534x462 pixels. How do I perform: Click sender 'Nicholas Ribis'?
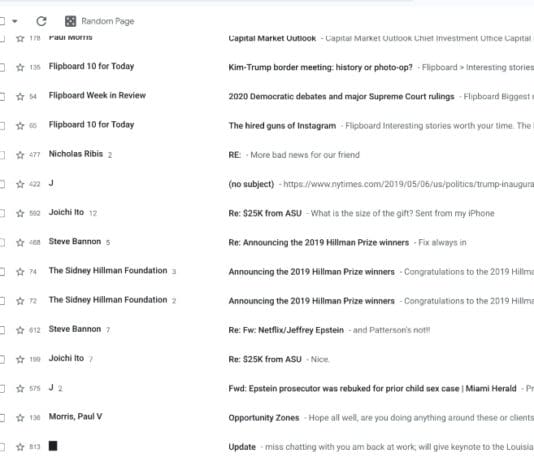coord(76,154)
